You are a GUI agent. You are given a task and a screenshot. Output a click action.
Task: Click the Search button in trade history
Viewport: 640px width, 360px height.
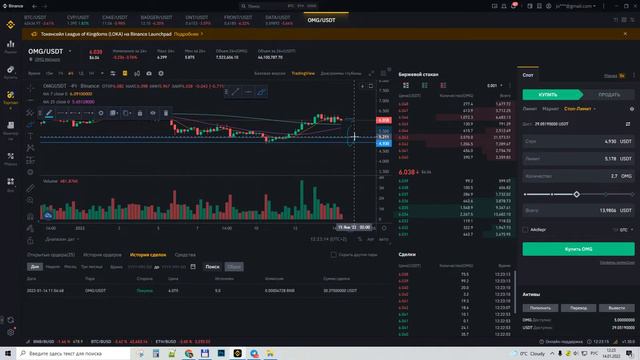[x=212, y=267]
